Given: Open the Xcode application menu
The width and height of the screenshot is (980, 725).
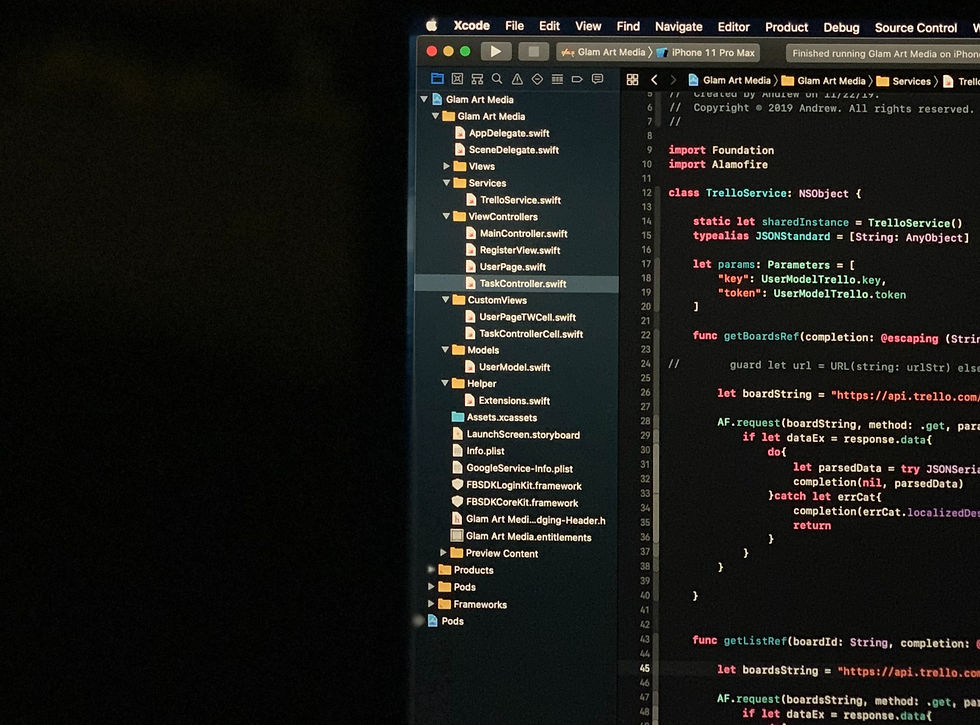Looking at the screenshot, I should point(471,26).
